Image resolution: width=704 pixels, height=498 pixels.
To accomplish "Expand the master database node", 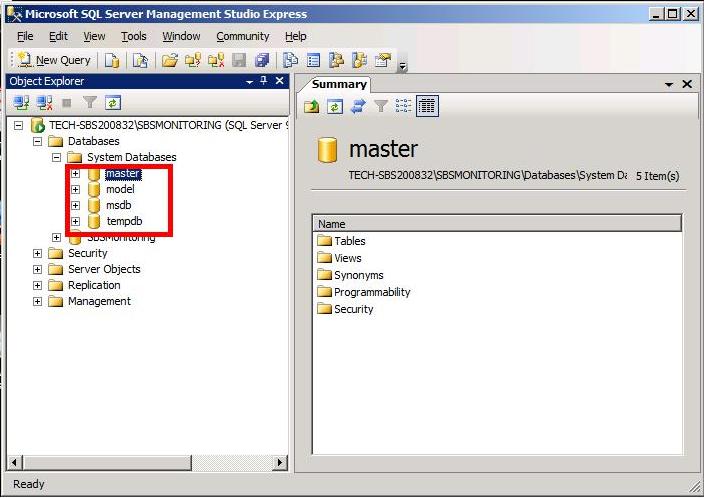I will pyautogui.click(x=75, y=173).
